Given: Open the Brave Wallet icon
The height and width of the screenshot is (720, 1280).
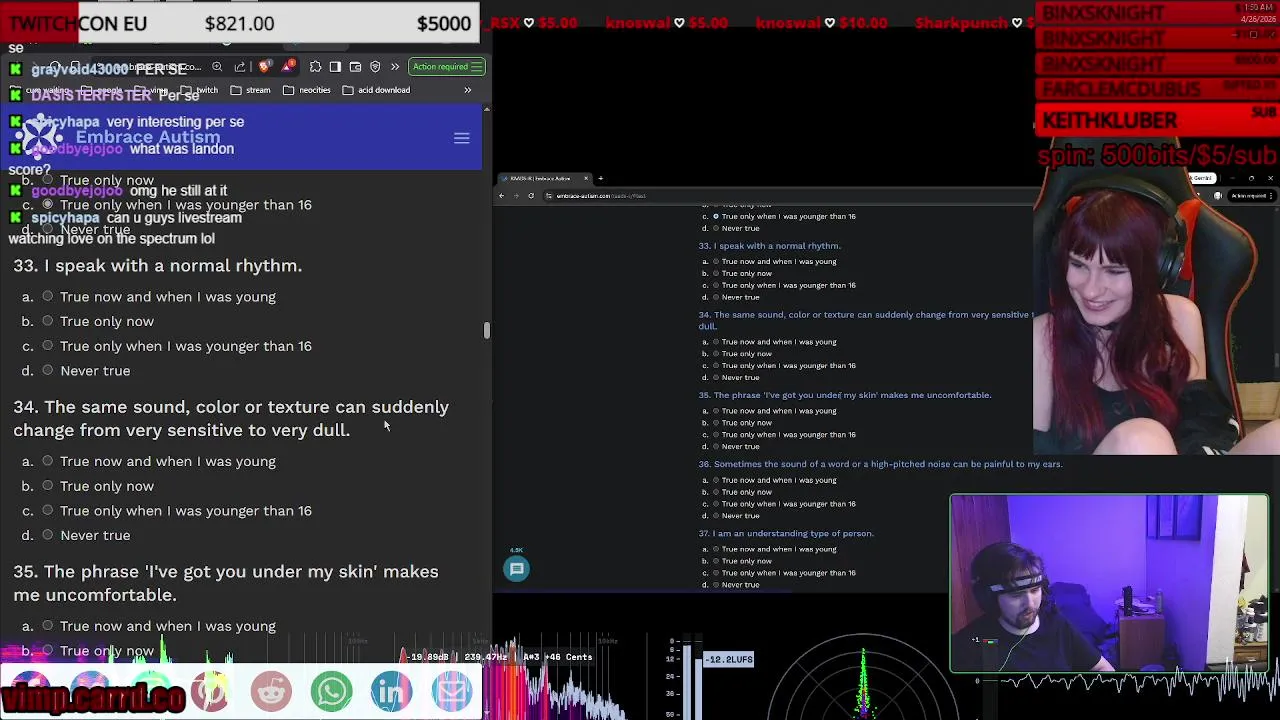Looking at the screenshot, I should 355,67.
